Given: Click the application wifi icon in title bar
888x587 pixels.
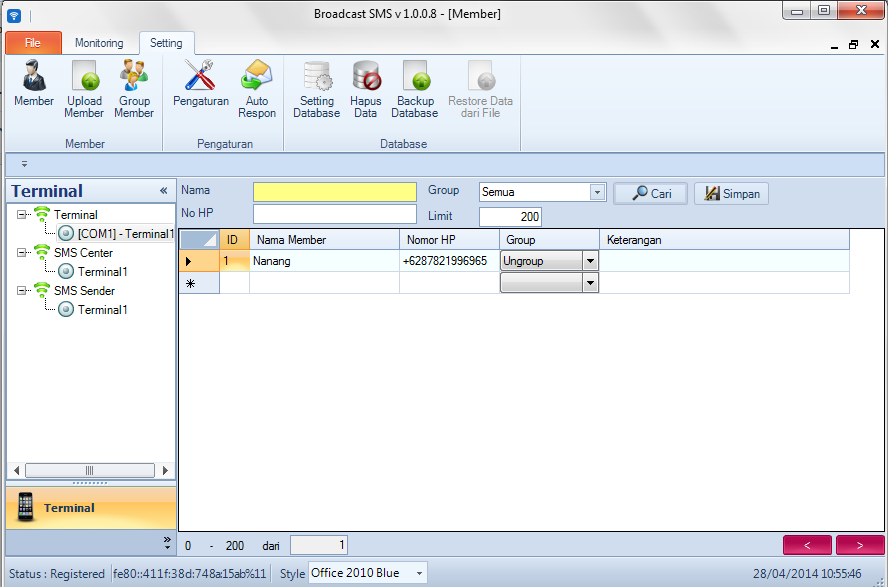Looking at the screenshot, I should click(x=14, y=15).
